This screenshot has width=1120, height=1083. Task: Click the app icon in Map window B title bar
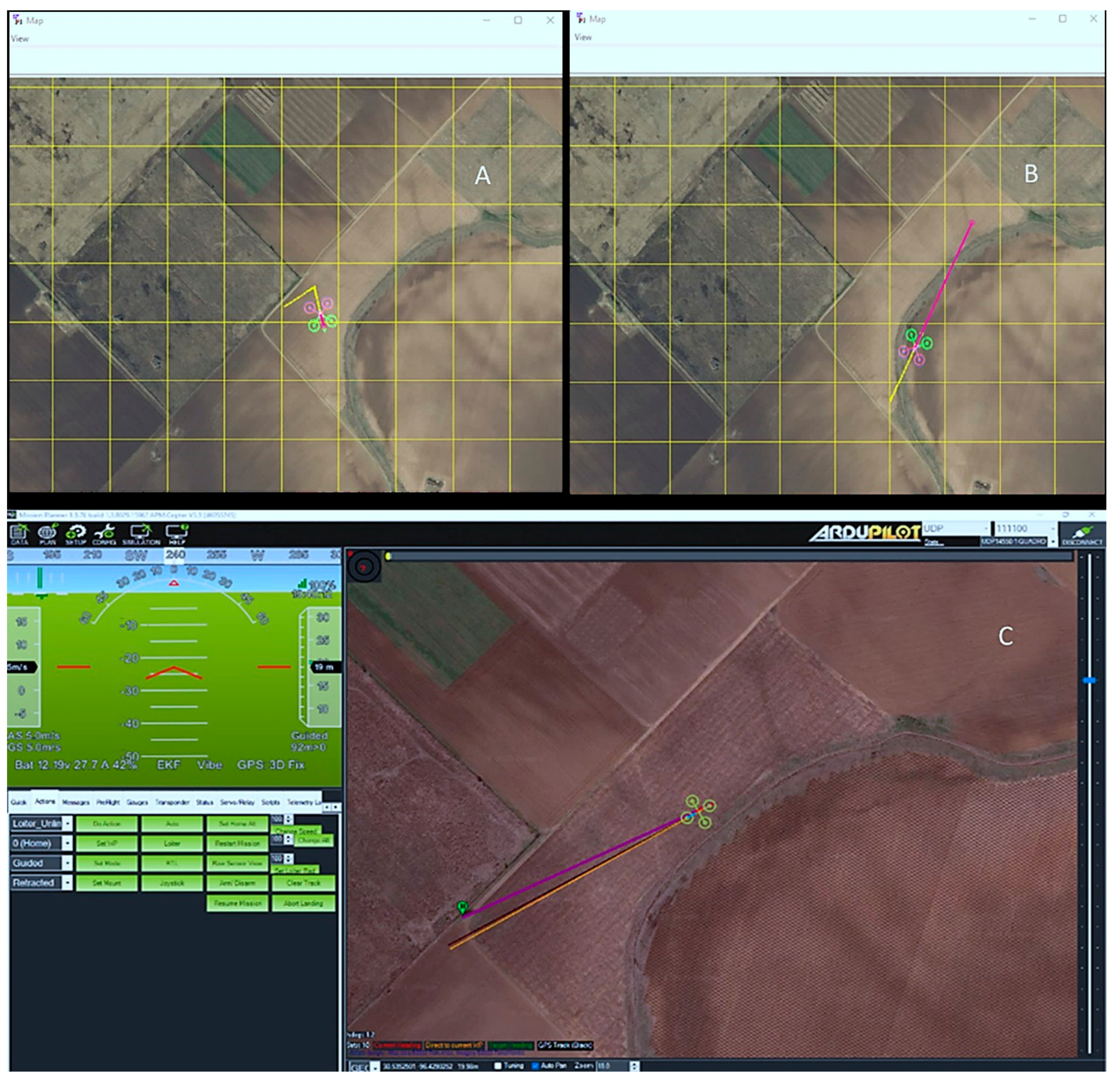tap(581, 18)
